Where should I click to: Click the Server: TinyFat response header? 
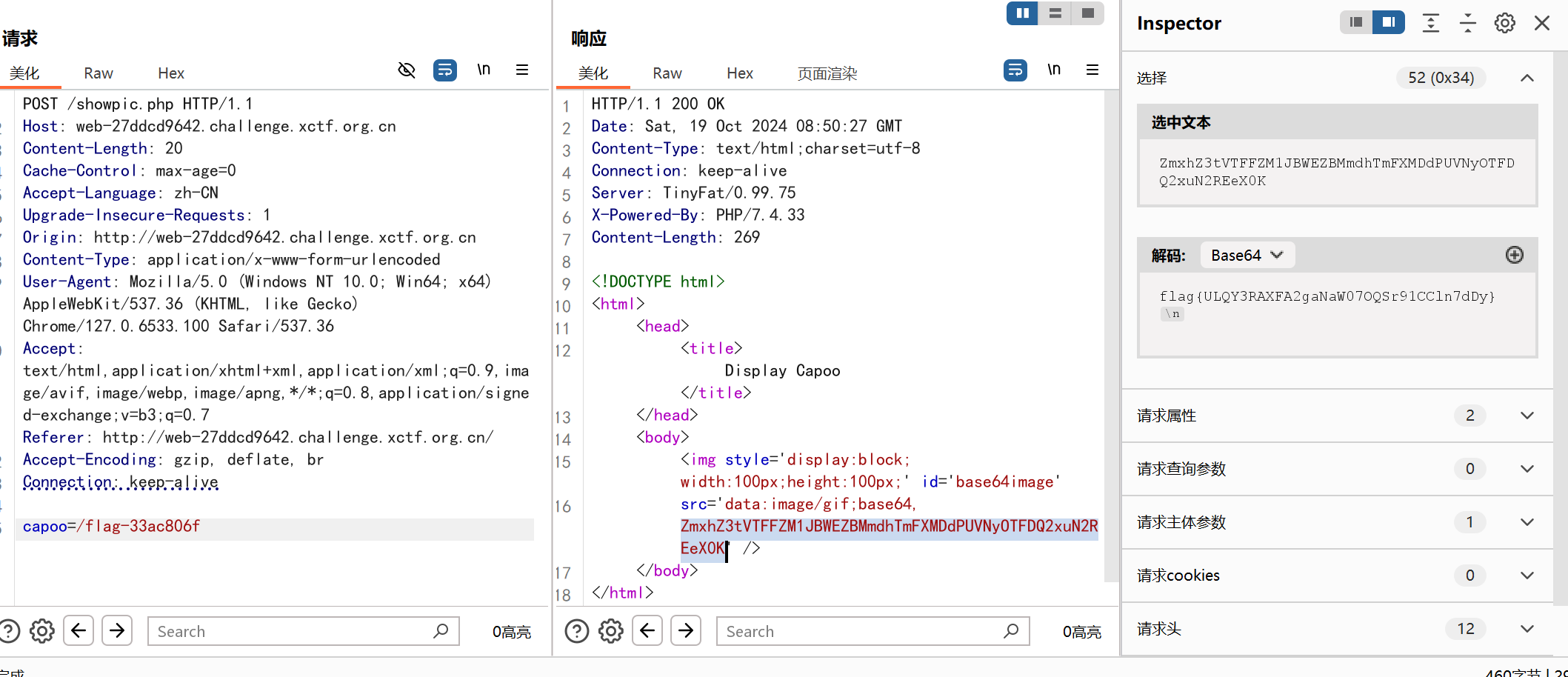[693, 193]
